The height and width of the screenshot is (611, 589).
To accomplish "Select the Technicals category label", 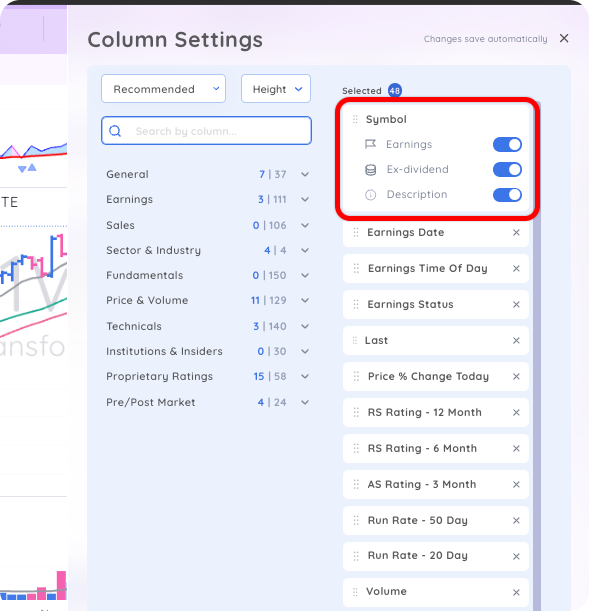I will (134, 326).
